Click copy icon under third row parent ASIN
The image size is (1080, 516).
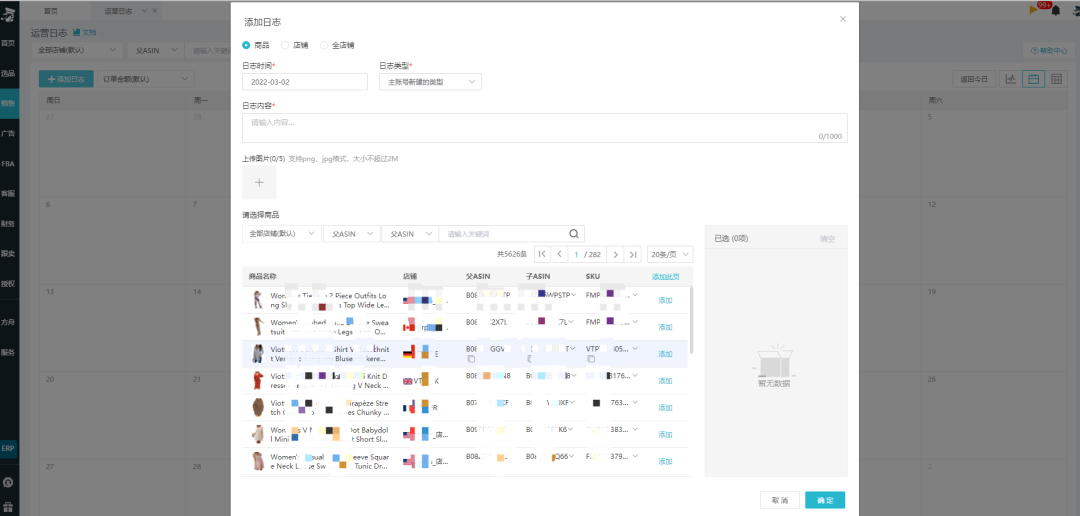click(x=471, y=359)
